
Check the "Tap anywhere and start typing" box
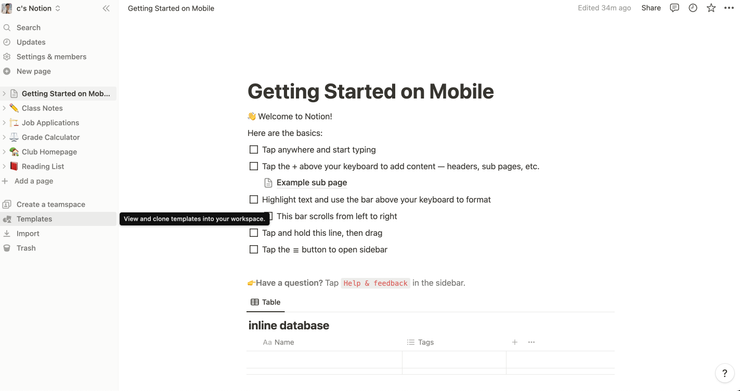coord(253,150)
